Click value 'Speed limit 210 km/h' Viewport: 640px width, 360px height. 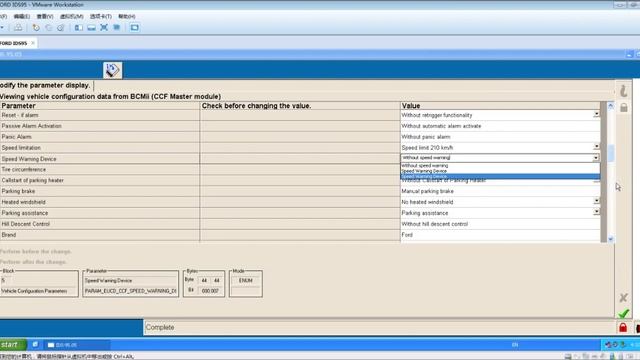(x=427, y=148)
